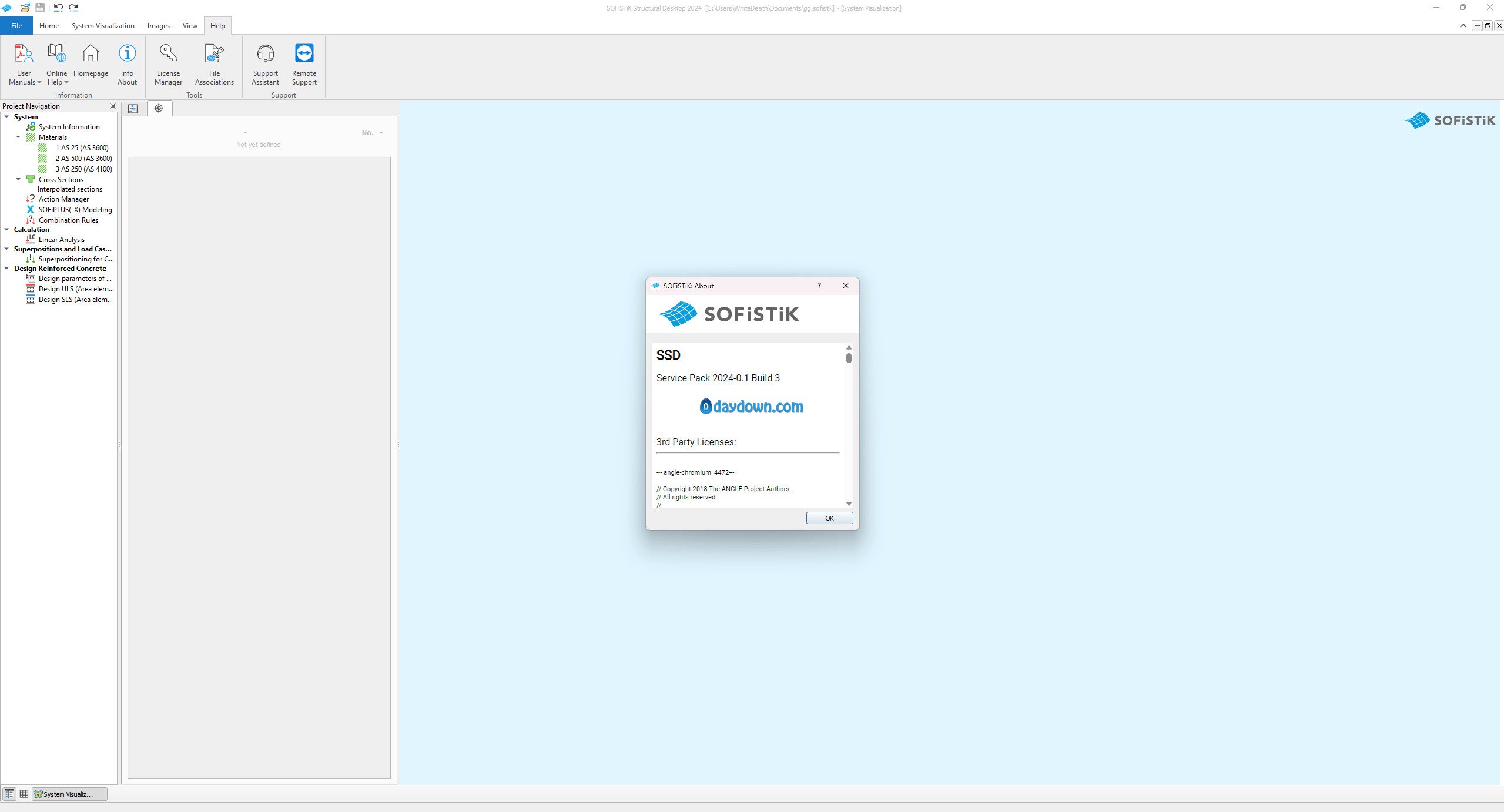
Task: Click the question mark help button in About dialog
Action: pos(819,286)
